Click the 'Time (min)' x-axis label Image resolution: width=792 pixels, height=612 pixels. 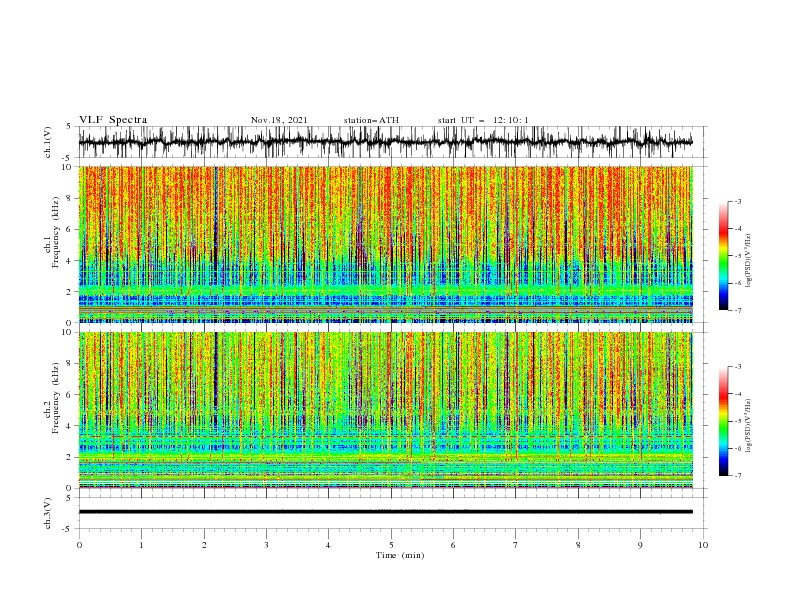click(400, 555)
